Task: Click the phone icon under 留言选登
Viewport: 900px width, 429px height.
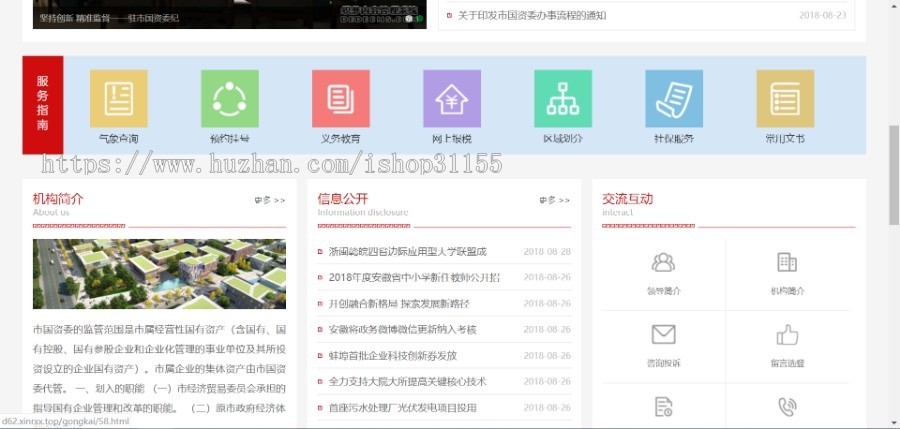Action: pyautogui.click(x=787, y=407)
